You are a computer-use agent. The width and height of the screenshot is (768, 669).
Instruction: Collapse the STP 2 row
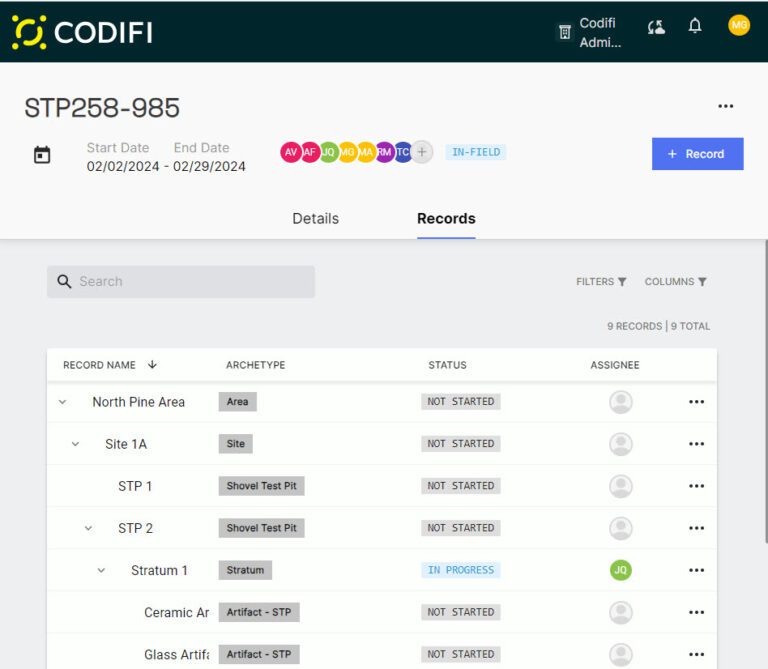88,528
